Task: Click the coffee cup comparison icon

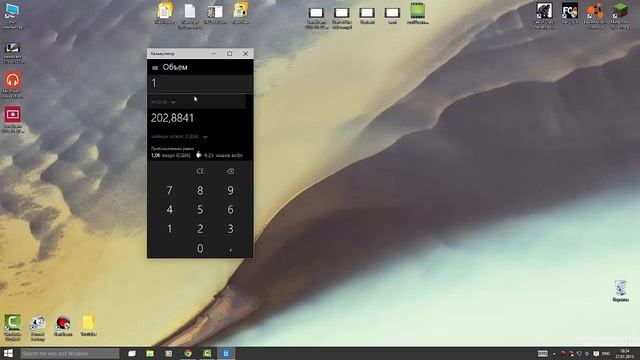Action: point(198,155)
